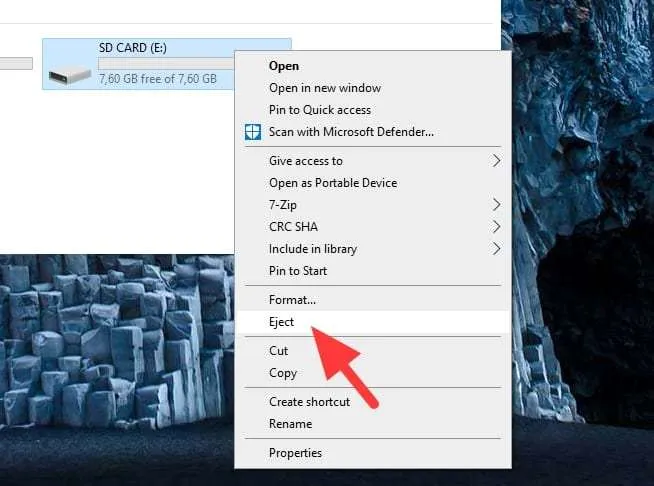Choose Open in the context menu
This screenshot has height=486, width=654.
click(x=373, y=66)
